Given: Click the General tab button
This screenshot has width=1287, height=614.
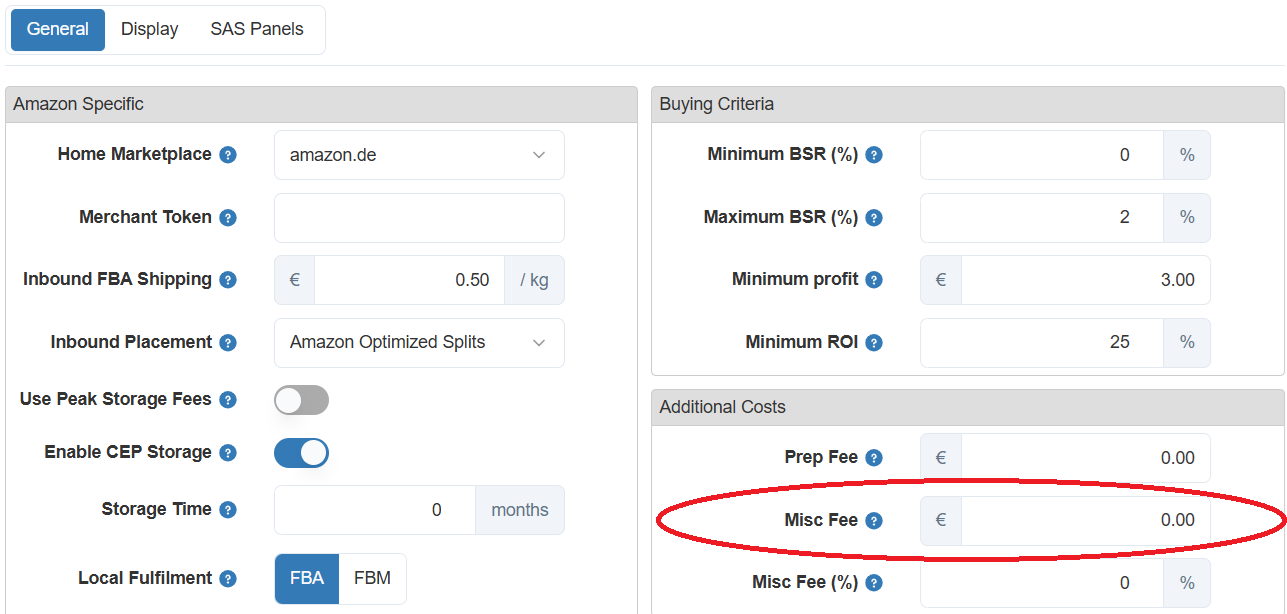Looking at the screenshot, I should [x=57, y=29].
